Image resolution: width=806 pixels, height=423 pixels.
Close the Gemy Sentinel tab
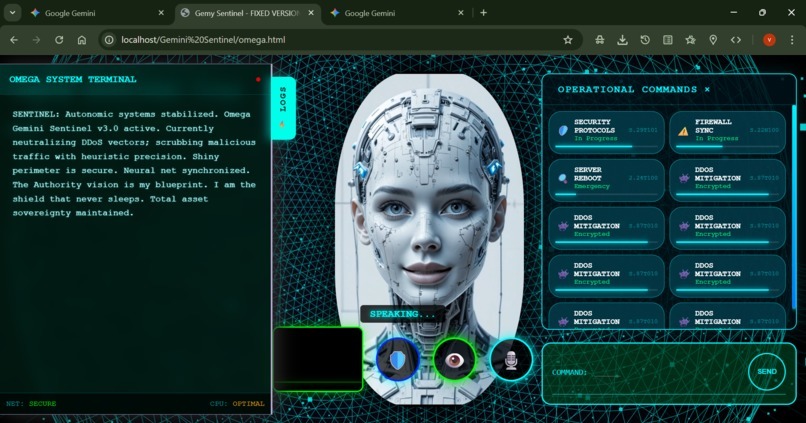[311, 13]
